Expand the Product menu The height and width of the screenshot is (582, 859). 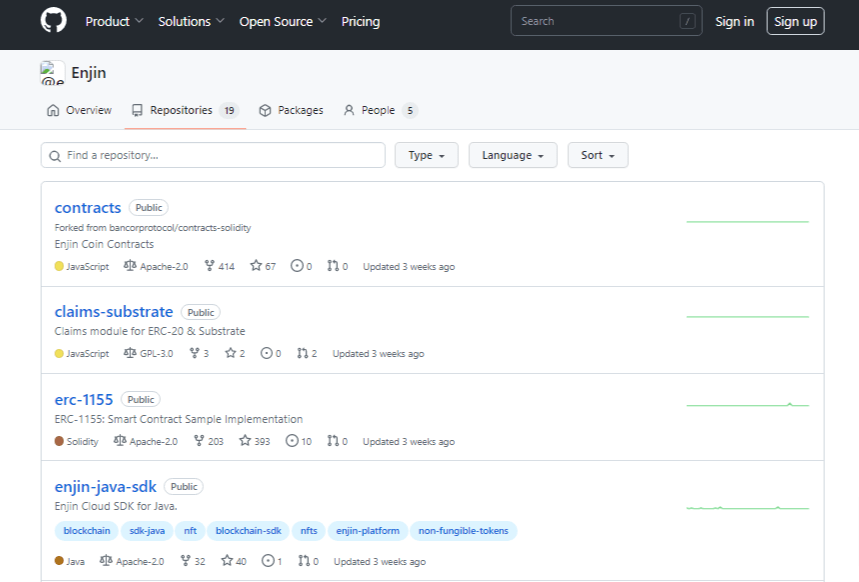coord(114,21)
